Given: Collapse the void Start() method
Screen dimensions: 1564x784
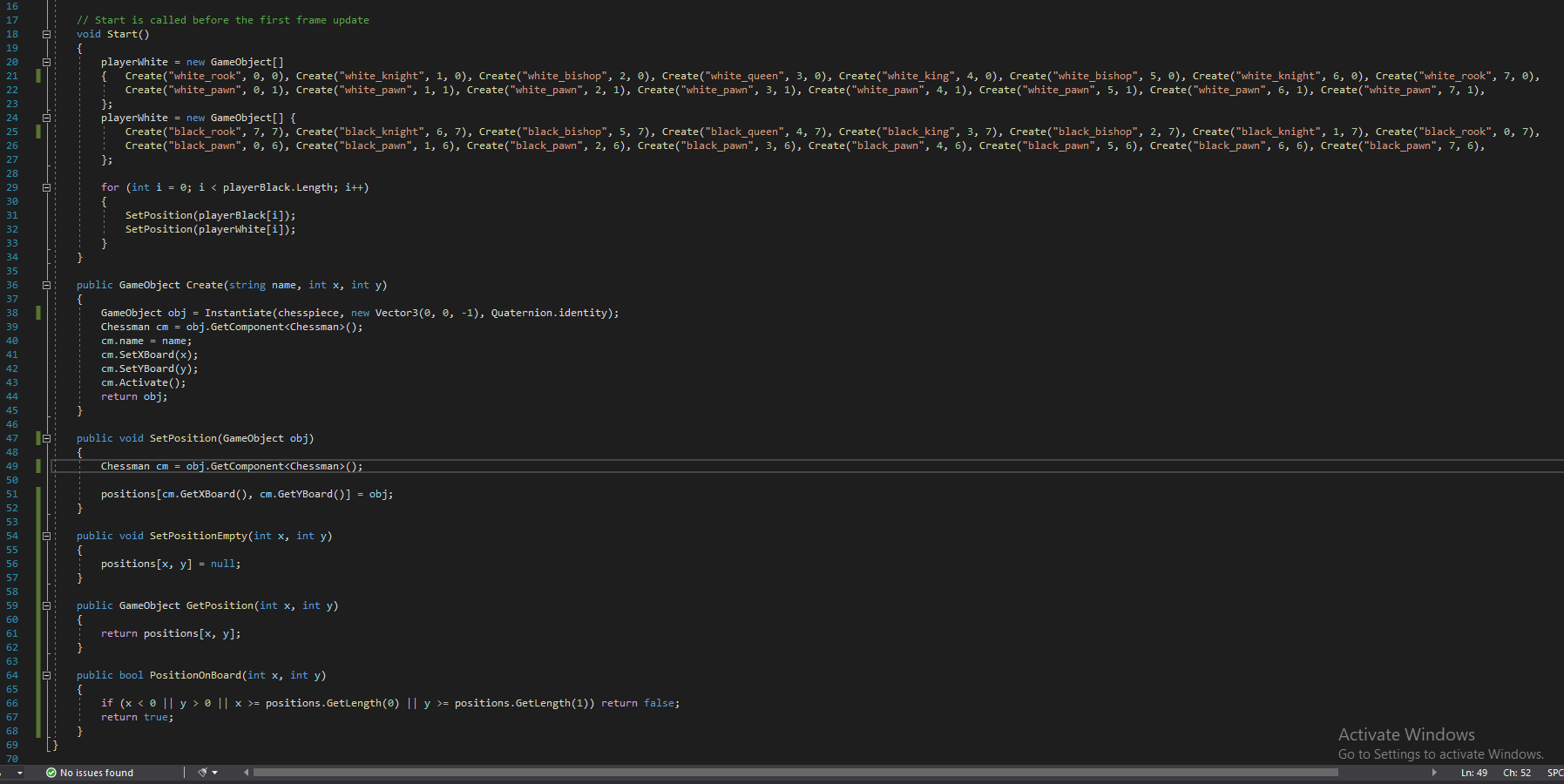Looking at the screenshot, I should pos(47,34).
